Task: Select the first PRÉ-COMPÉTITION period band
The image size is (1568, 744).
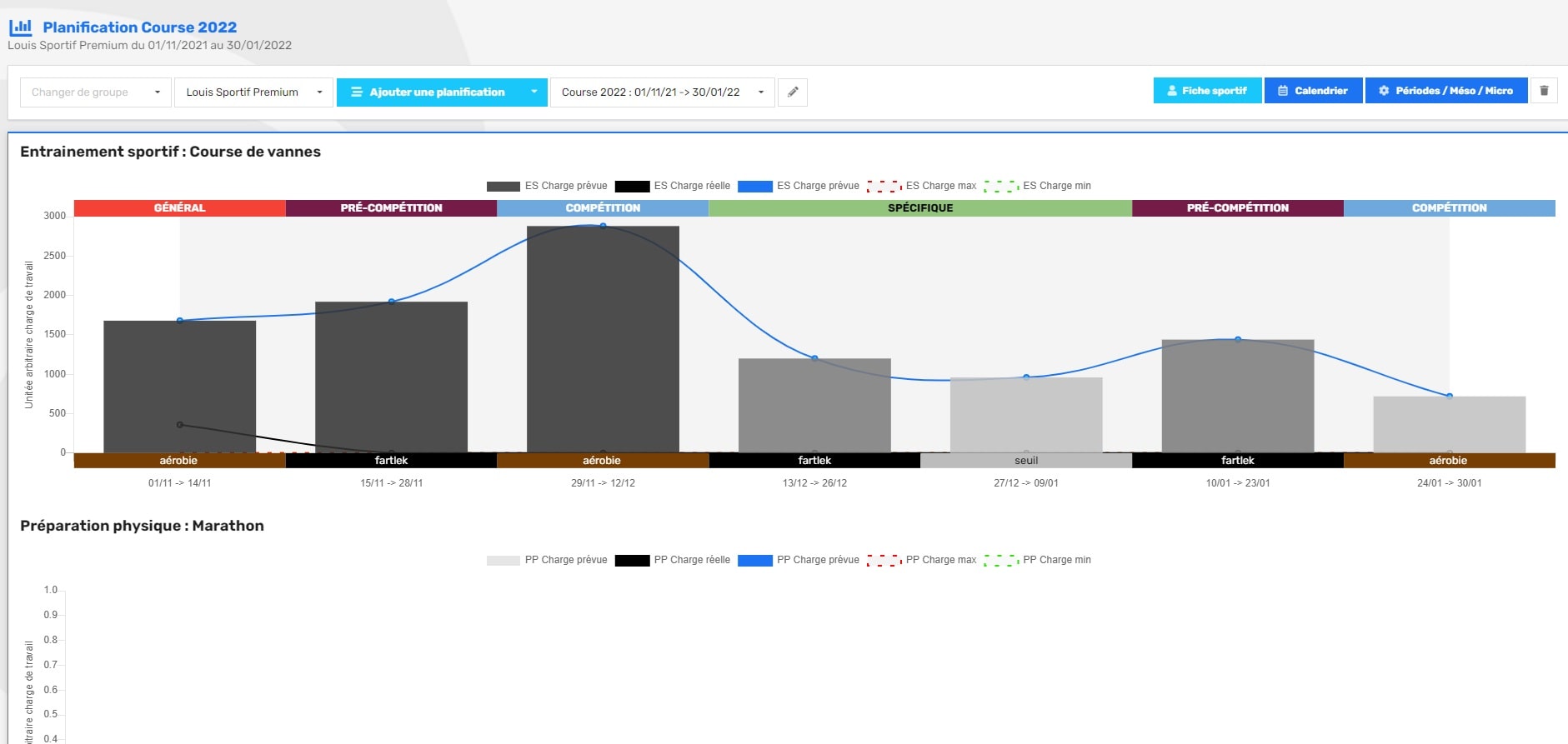Action: [x=391, y=208]
